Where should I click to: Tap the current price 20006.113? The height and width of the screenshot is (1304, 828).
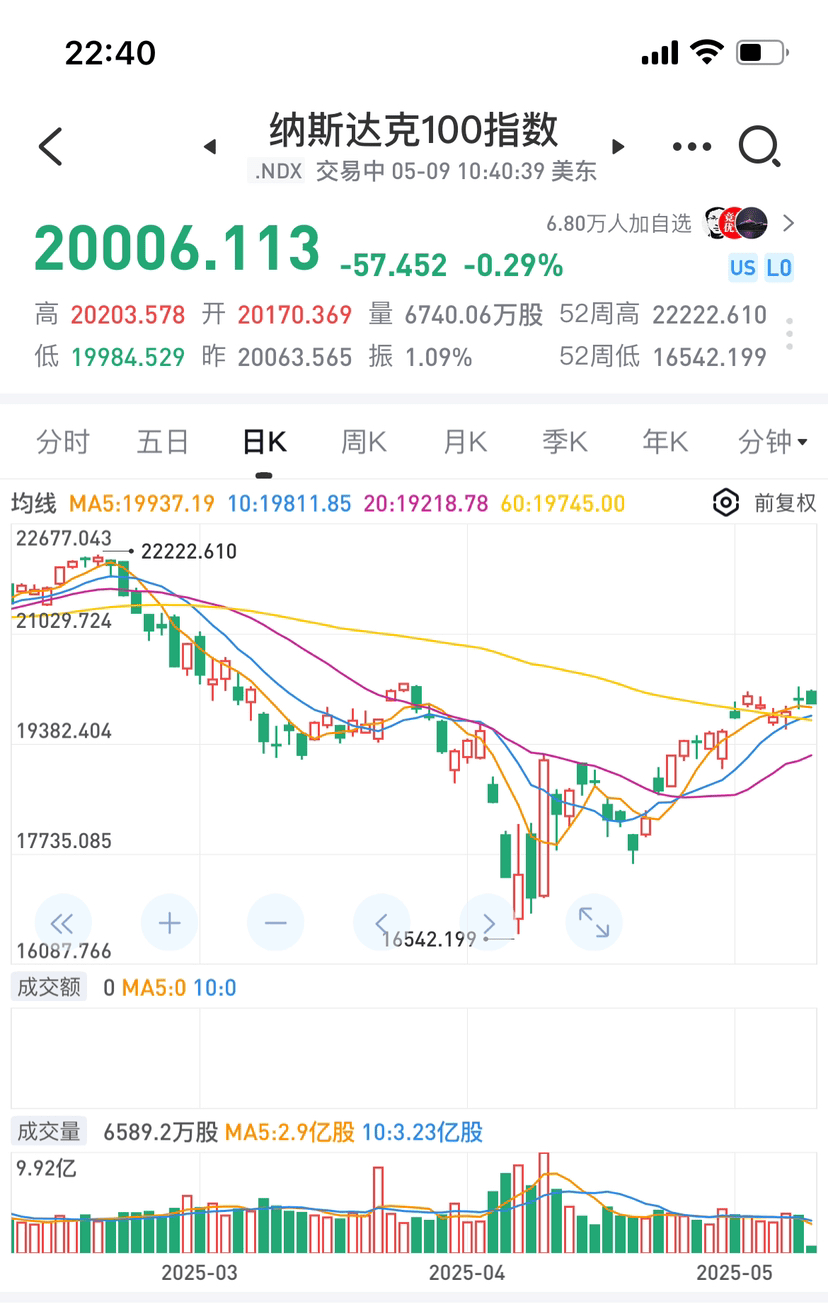point(177,248)
